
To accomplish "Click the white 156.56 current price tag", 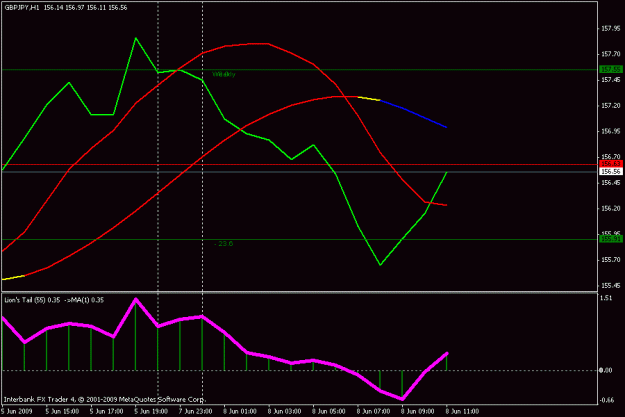I will 611,171.
